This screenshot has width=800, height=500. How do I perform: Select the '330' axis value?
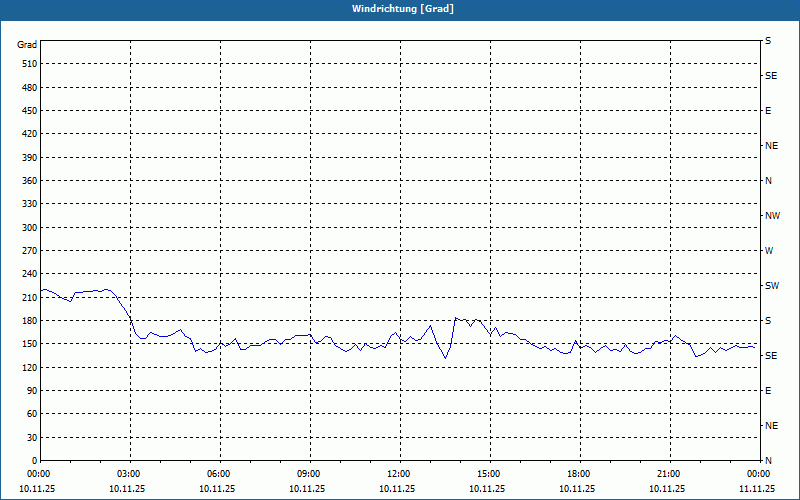coord(30,204)
